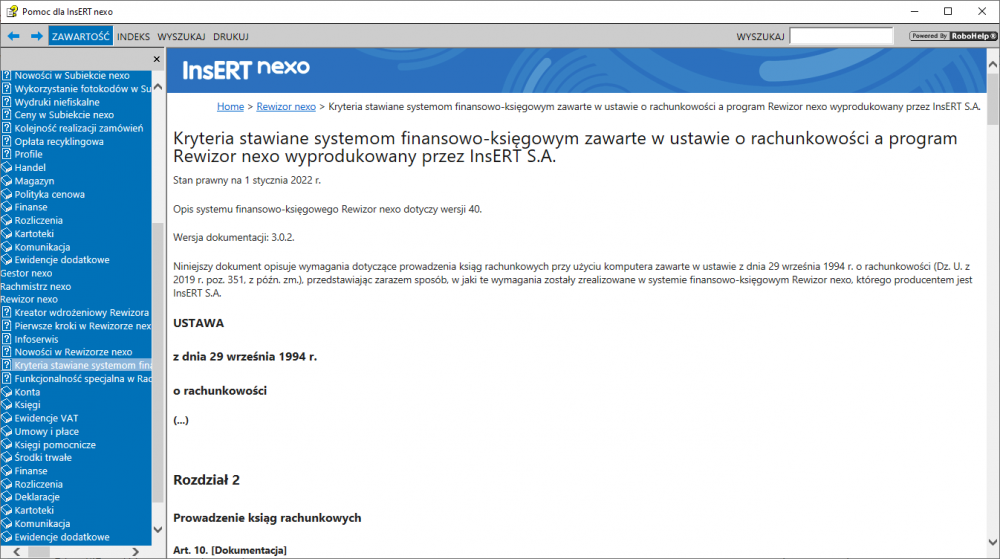Focus the WYSZUKAJ search input field
This screenshot has width=1000, height=559.
tap(840, 36)
